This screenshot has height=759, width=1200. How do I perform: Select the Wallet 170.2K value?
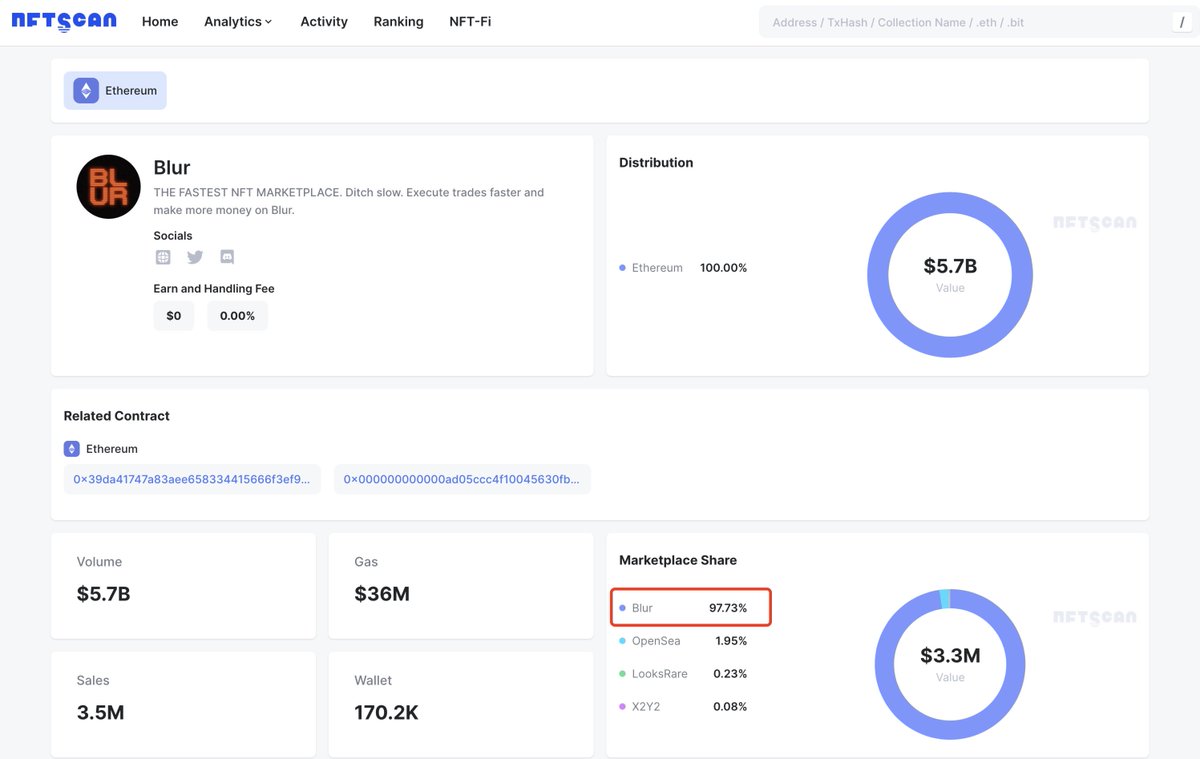[x=386, y=713]
